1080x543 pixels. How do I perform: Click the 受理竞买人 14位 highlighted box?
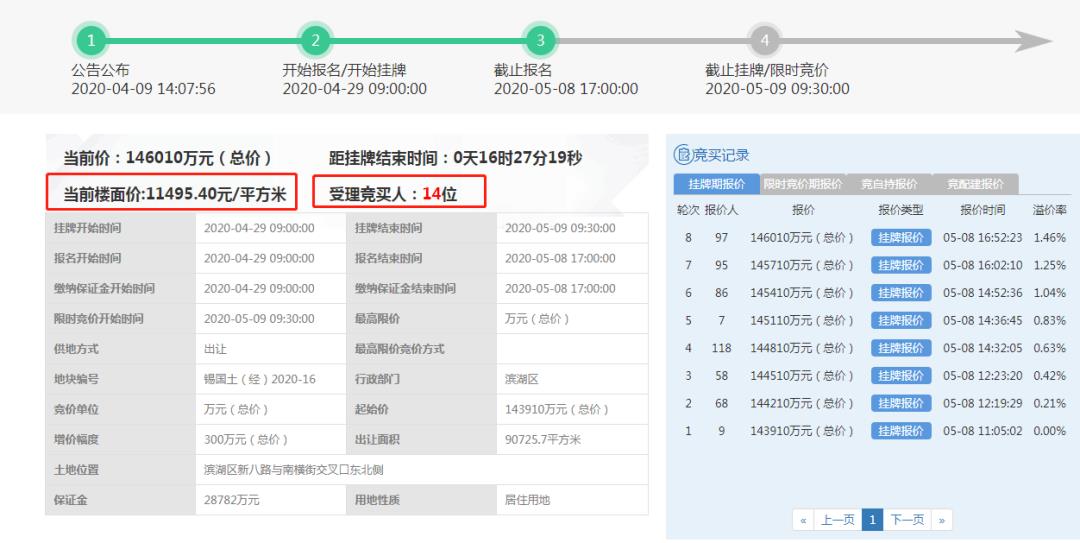pyautogui.click(x=399, y=194)
